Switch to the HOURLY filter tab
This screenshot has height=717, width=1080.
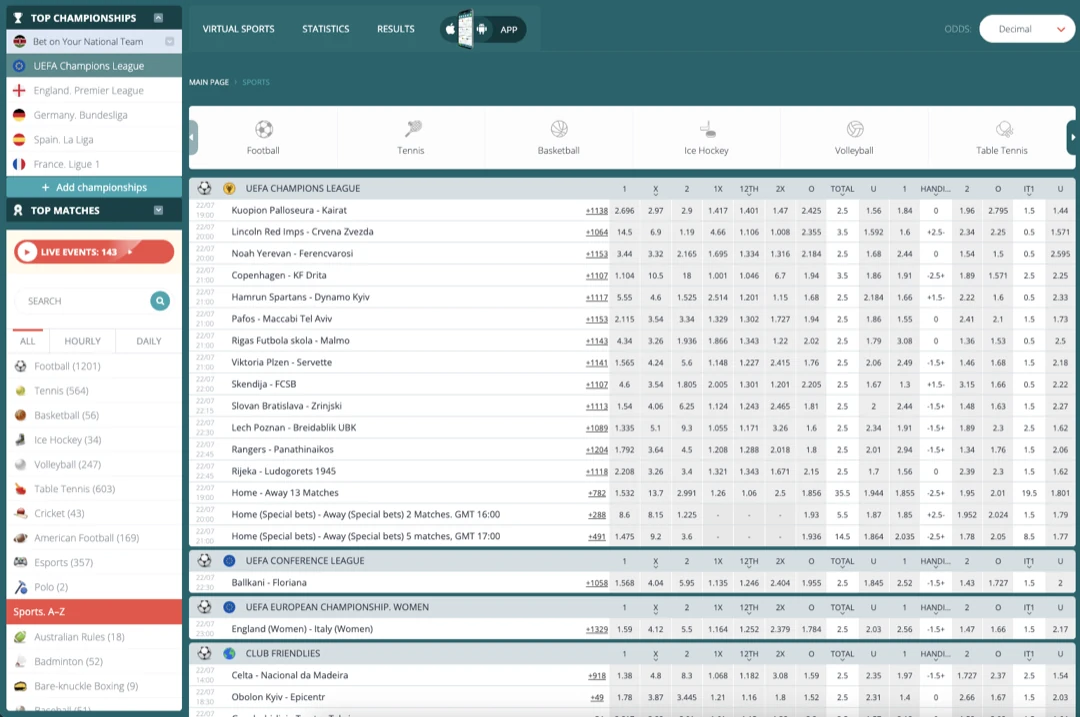point(82,341)
